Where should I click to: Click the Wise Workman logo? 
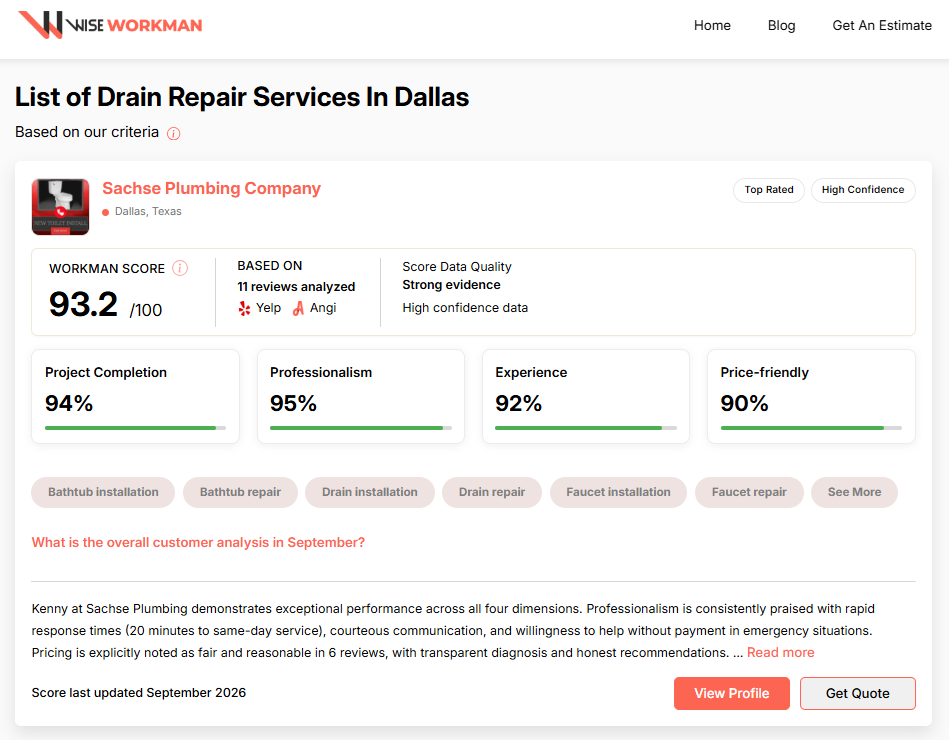pyautogui.click(x=110, y=25)
